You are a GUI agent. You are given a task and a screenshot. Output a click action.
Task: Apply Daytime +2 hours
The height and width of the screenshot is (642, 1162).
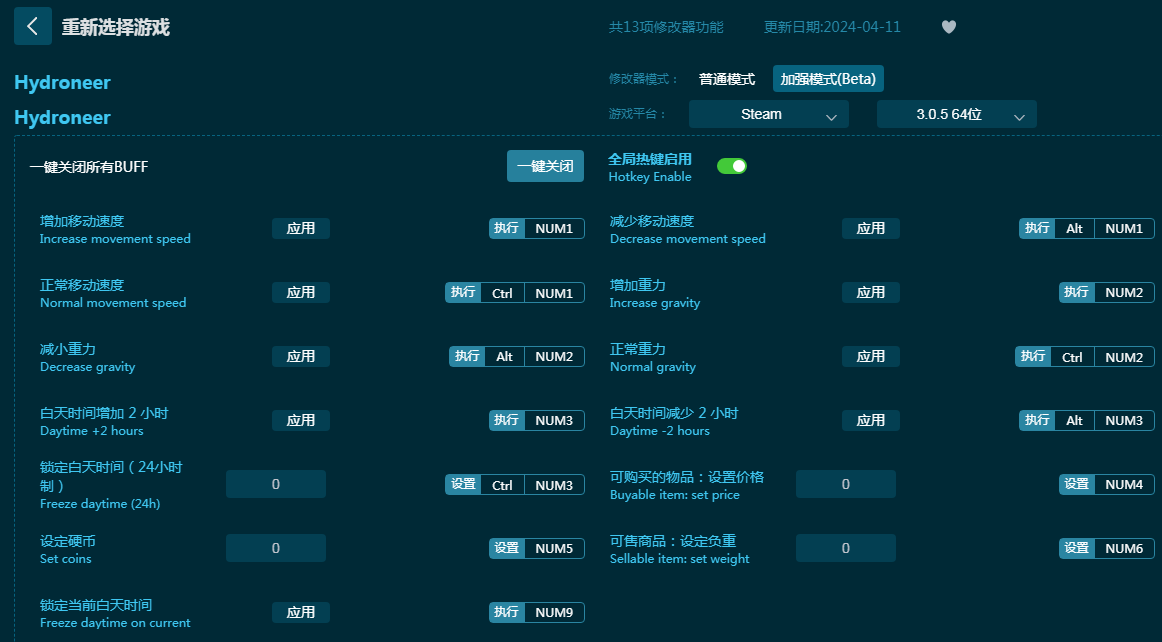tap(301, 420)
